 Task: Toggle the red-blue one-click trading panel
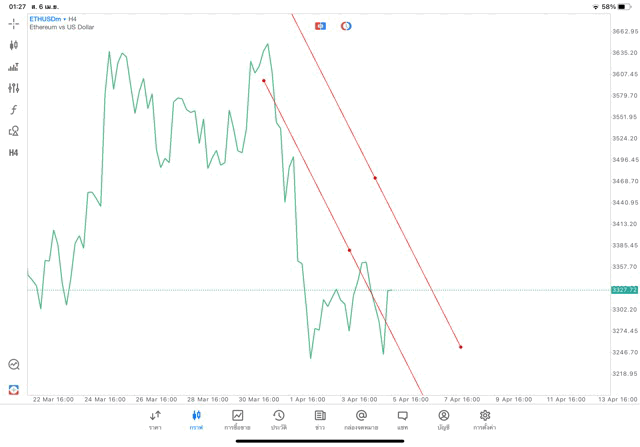click(x=320, y=26)
